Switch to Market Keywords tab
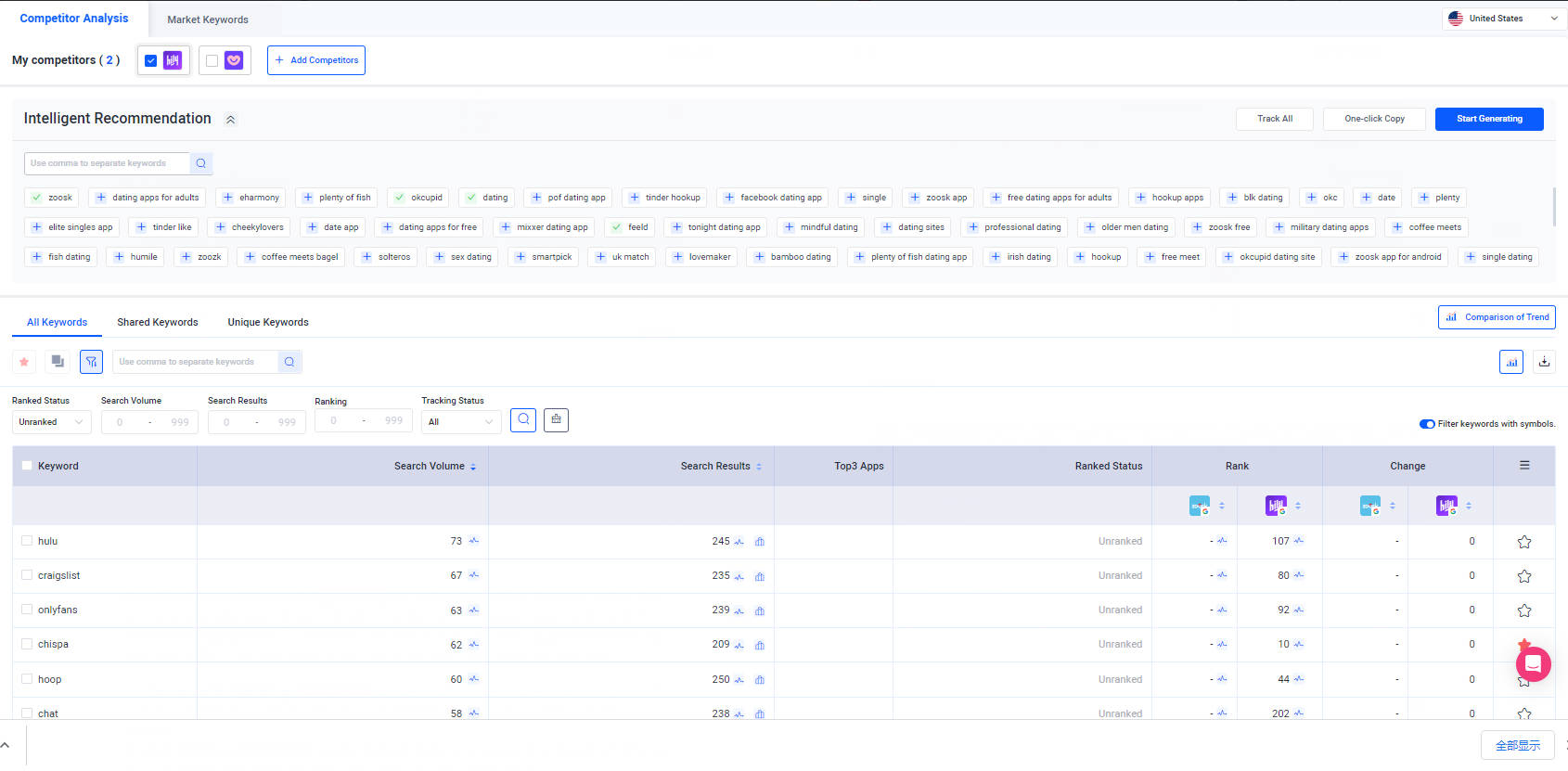 pyautogui.click(x=208, y=19)
